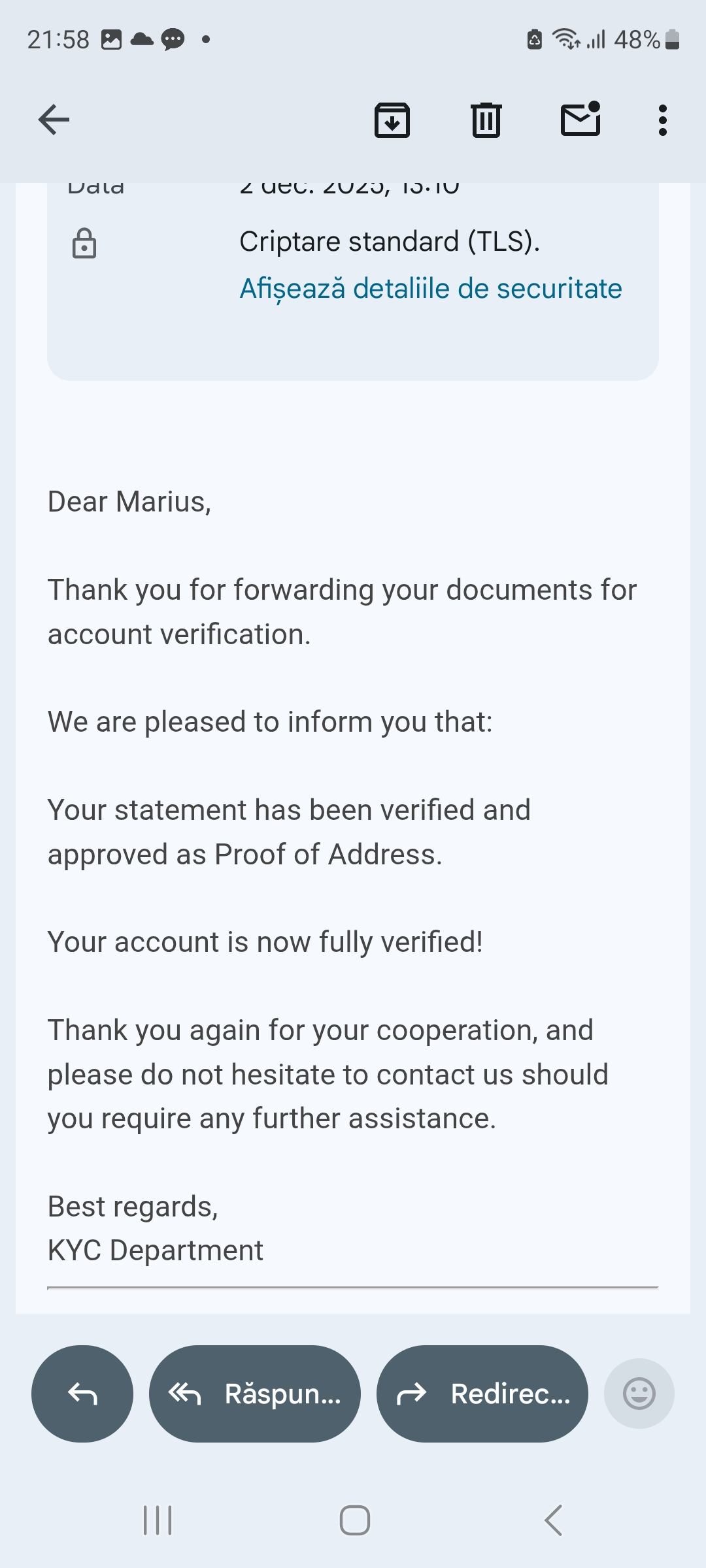Open Android recent apps

coord(158,1520)
